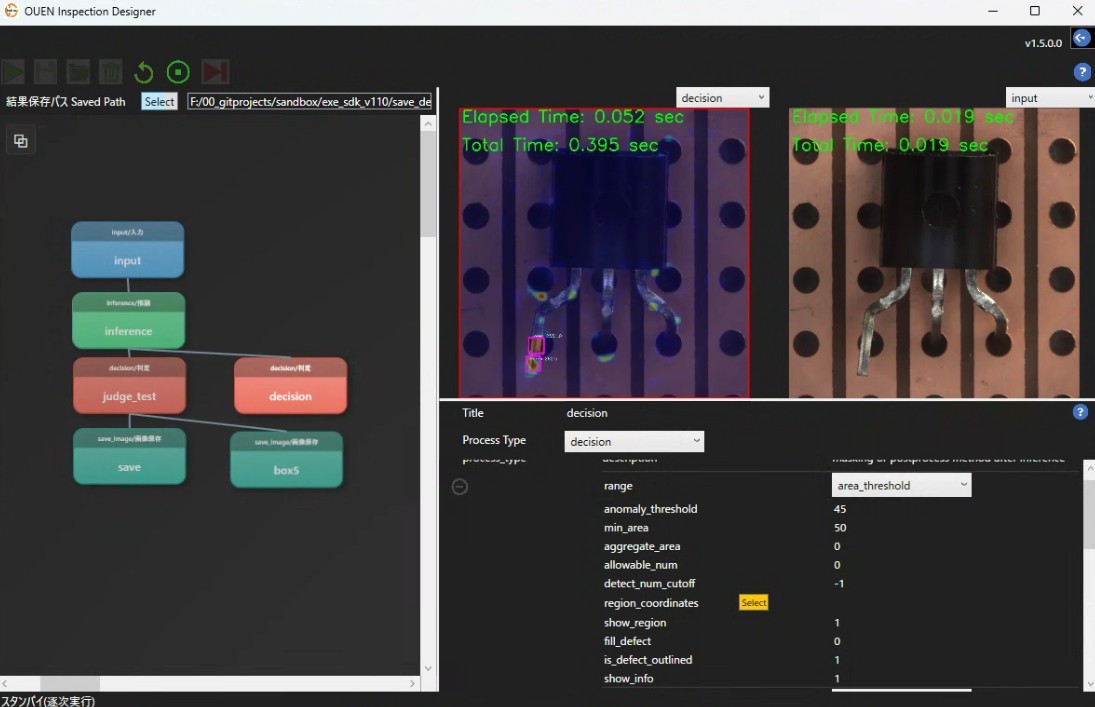
Task: Click the graph panel scroll-up arrow
Action: pyautogui.click(x=428, y=124)
